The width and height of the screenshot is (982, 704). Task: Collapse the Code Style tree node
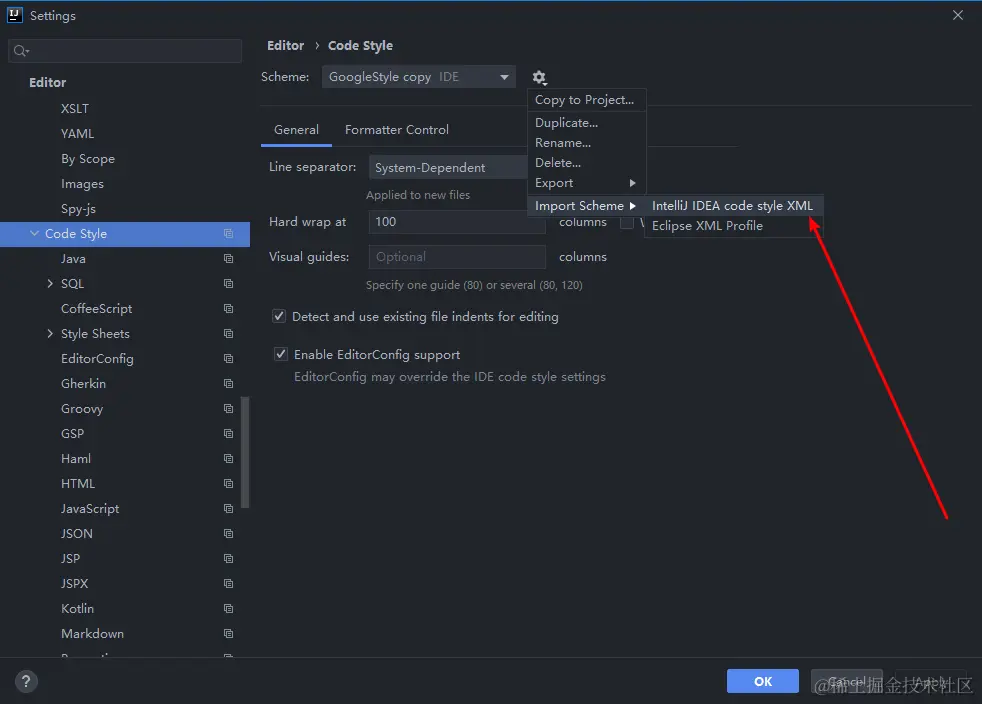(x=34, y=234)
